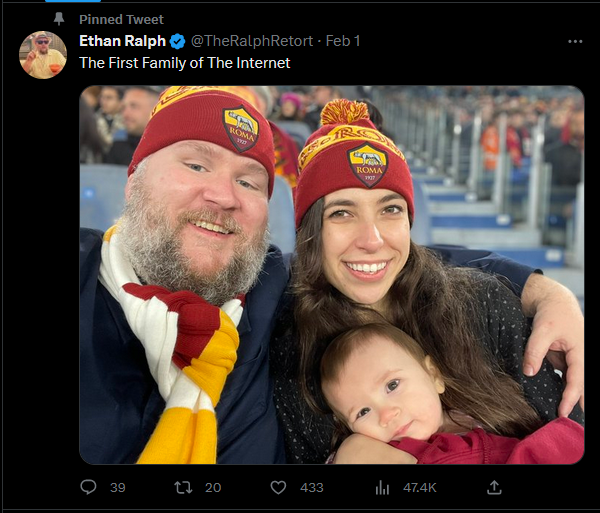Click the 20 retweets count

coord(213,487)
